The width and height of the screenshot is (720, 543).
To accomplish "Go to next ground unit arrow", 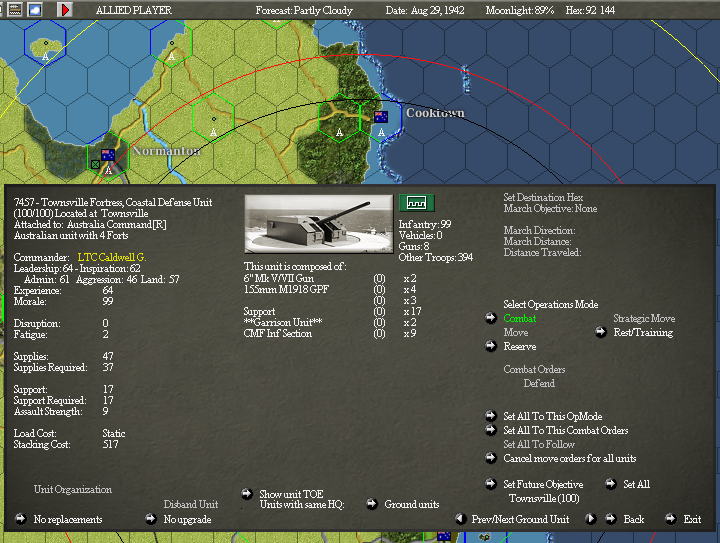I will click(x=591, y=519).
